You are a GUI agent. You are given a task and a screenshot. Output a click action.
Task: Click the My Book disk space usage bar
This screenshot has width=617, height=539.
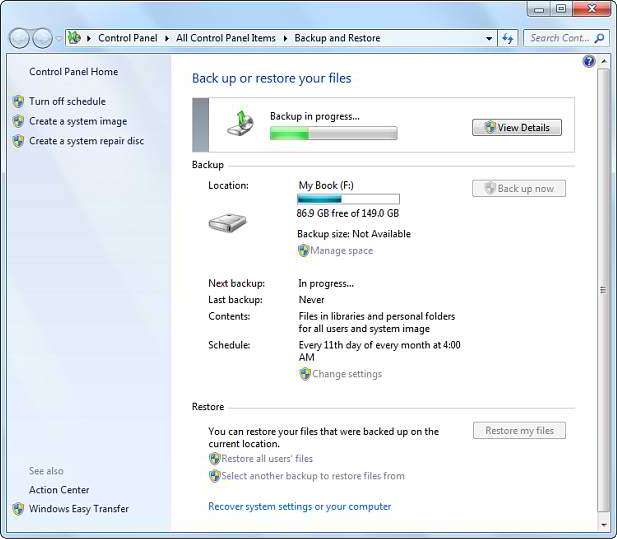pos(348,199)
